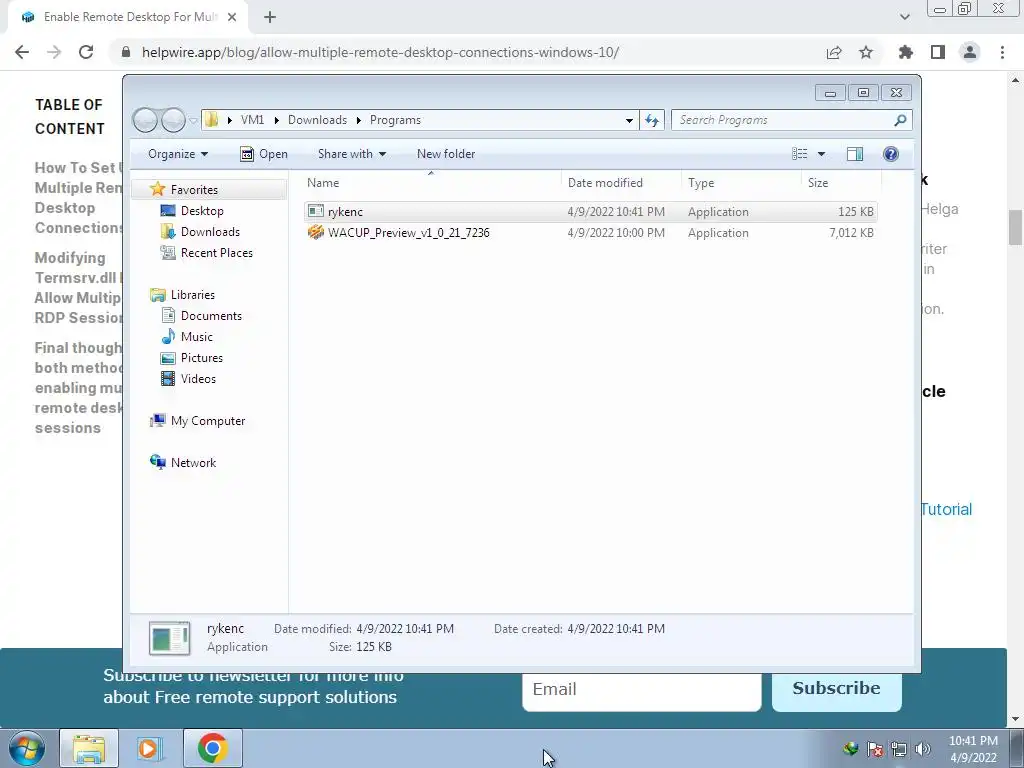This screenshot has height=768, width=1024.
Task: Open Documents library
Action: 211,315
